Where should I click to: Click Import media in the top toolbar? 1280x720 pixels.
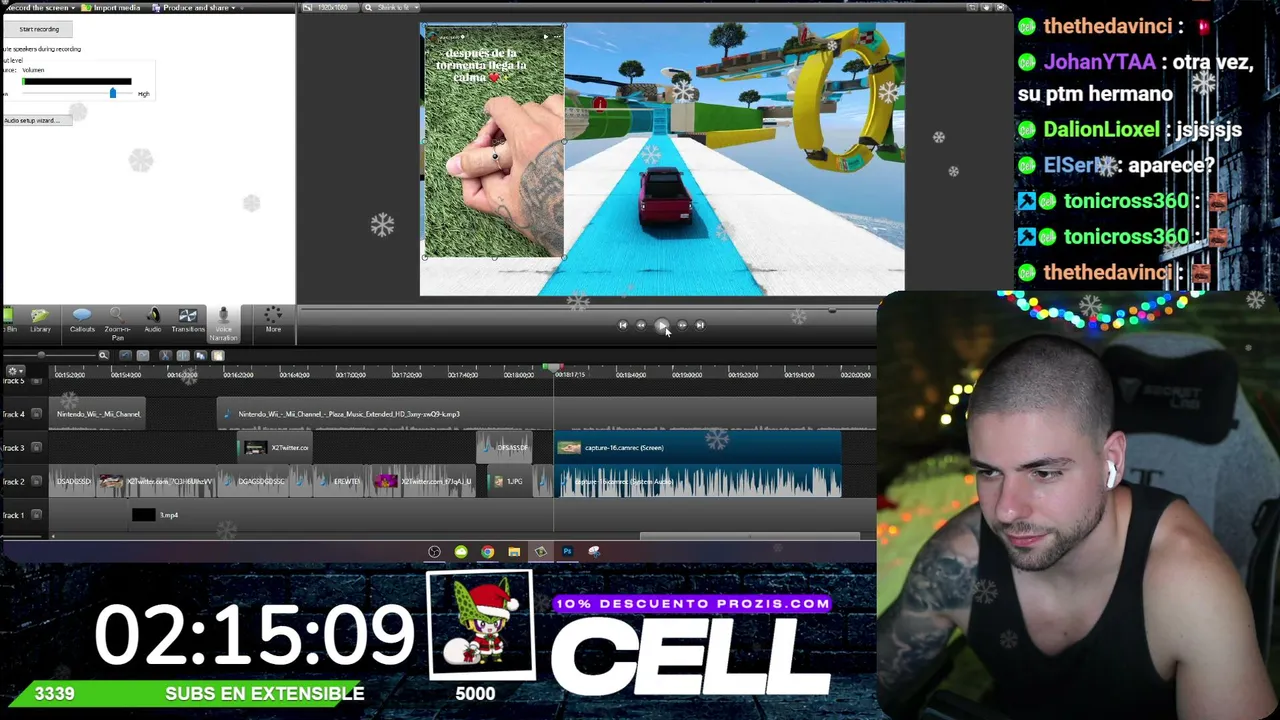tap(111, 8)
